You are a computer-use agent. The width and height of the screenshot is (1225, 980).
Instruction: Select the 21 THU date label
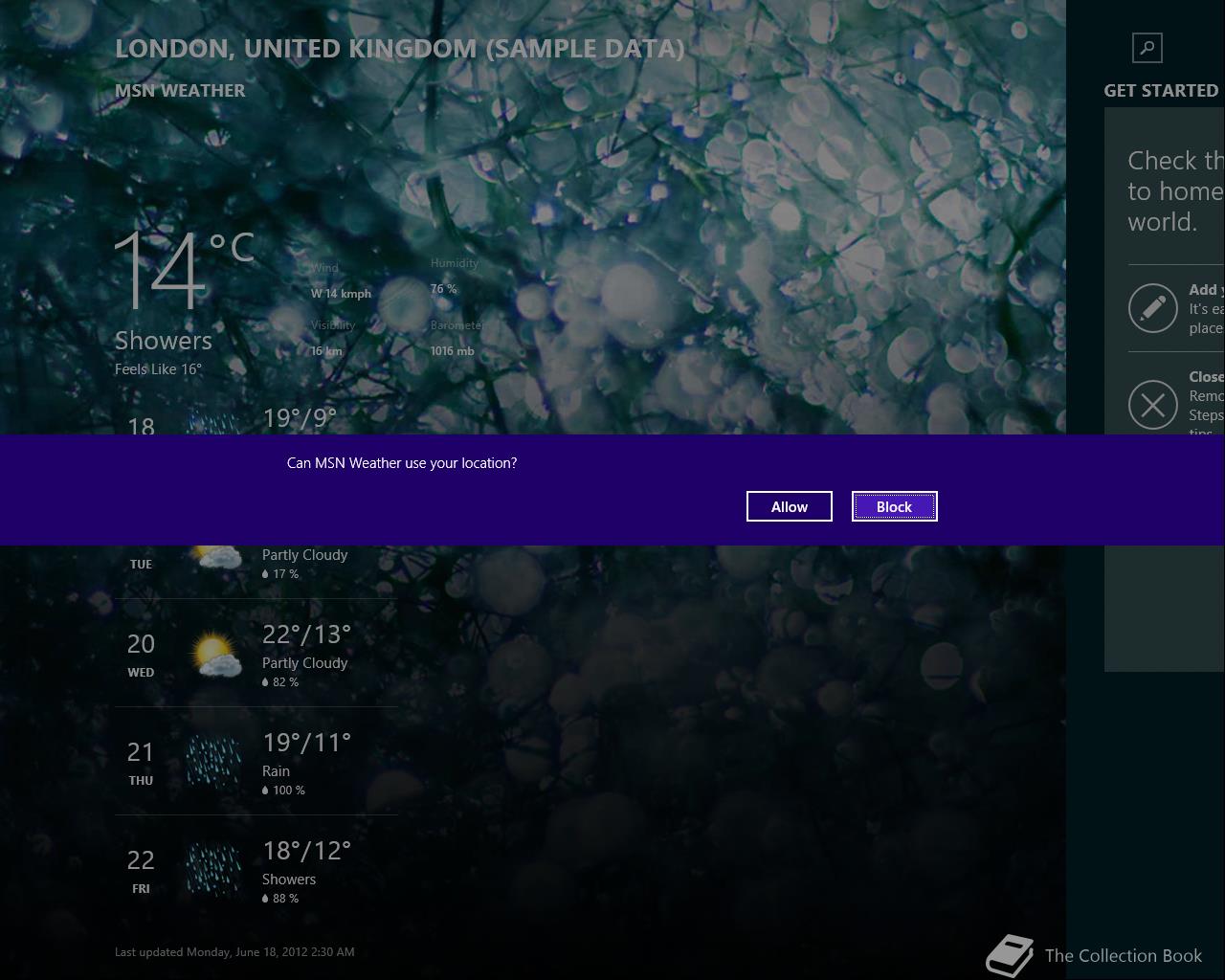(141, 763)
